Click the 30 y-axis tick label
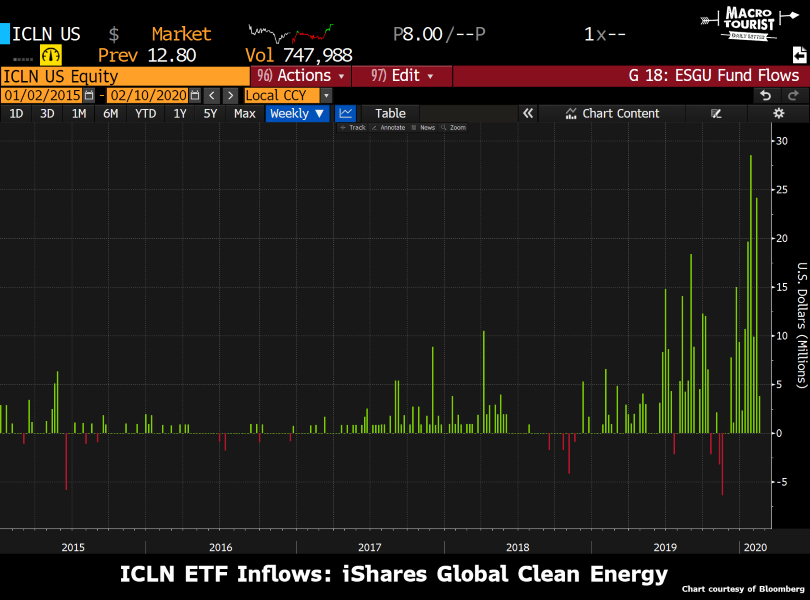 click(782, 141)
